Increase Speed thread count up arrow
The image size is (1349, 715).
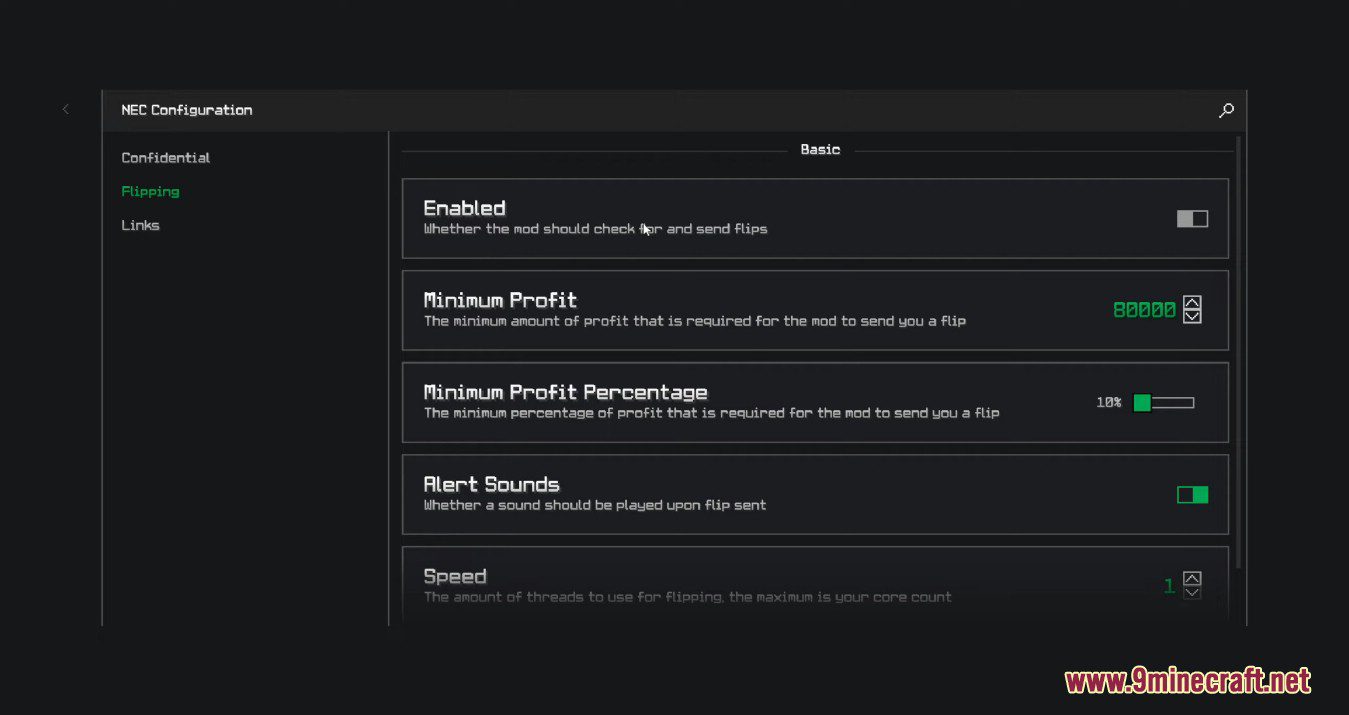point(1192,578)
